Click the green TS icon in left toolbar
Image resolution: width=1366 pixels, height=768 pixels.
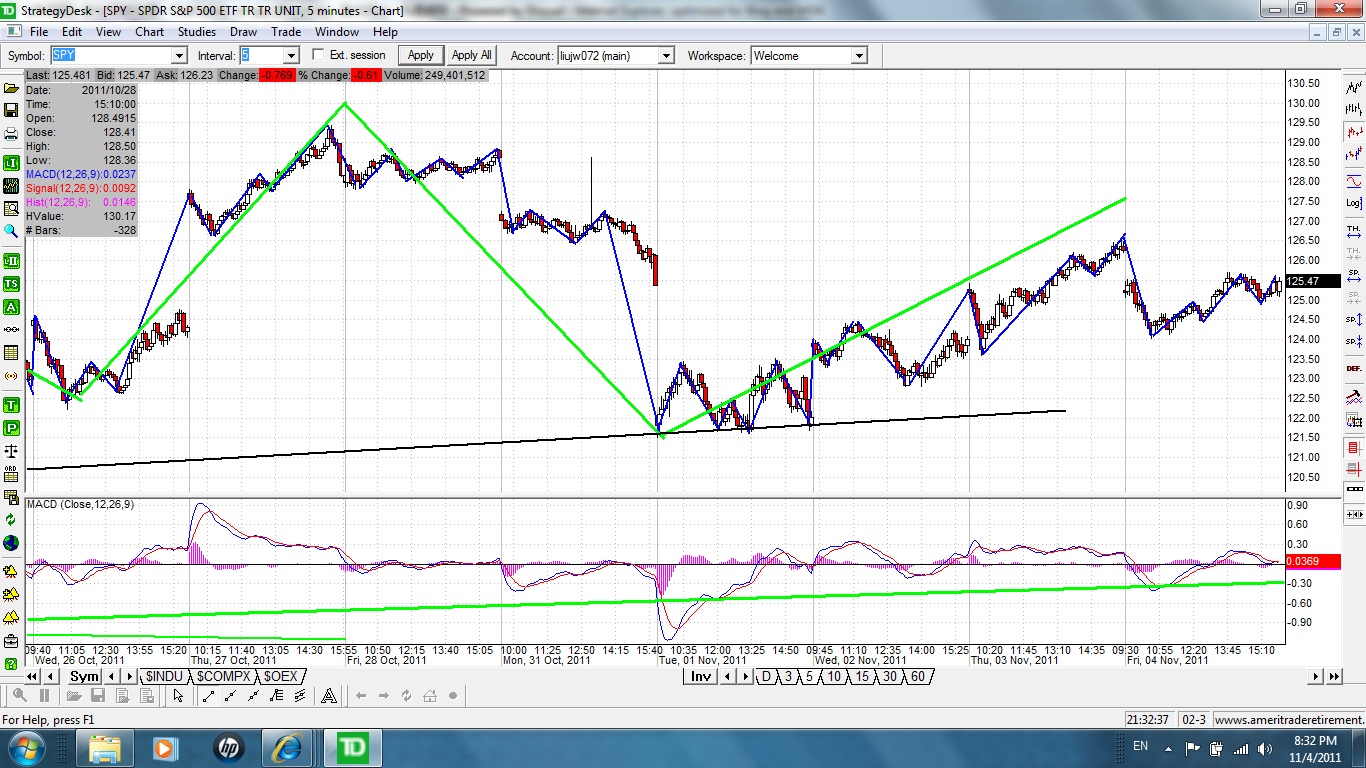click(11, 284)
